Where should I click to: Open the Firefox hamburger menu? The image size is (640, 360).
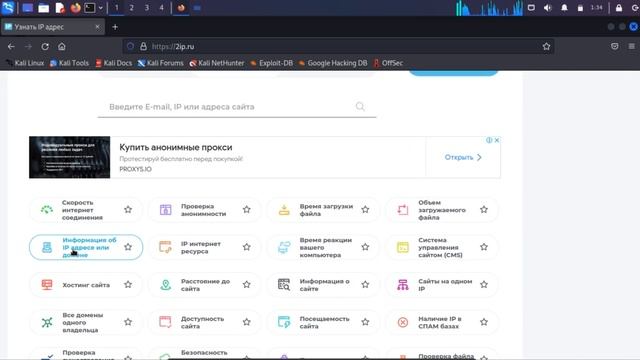click(631, 47)
